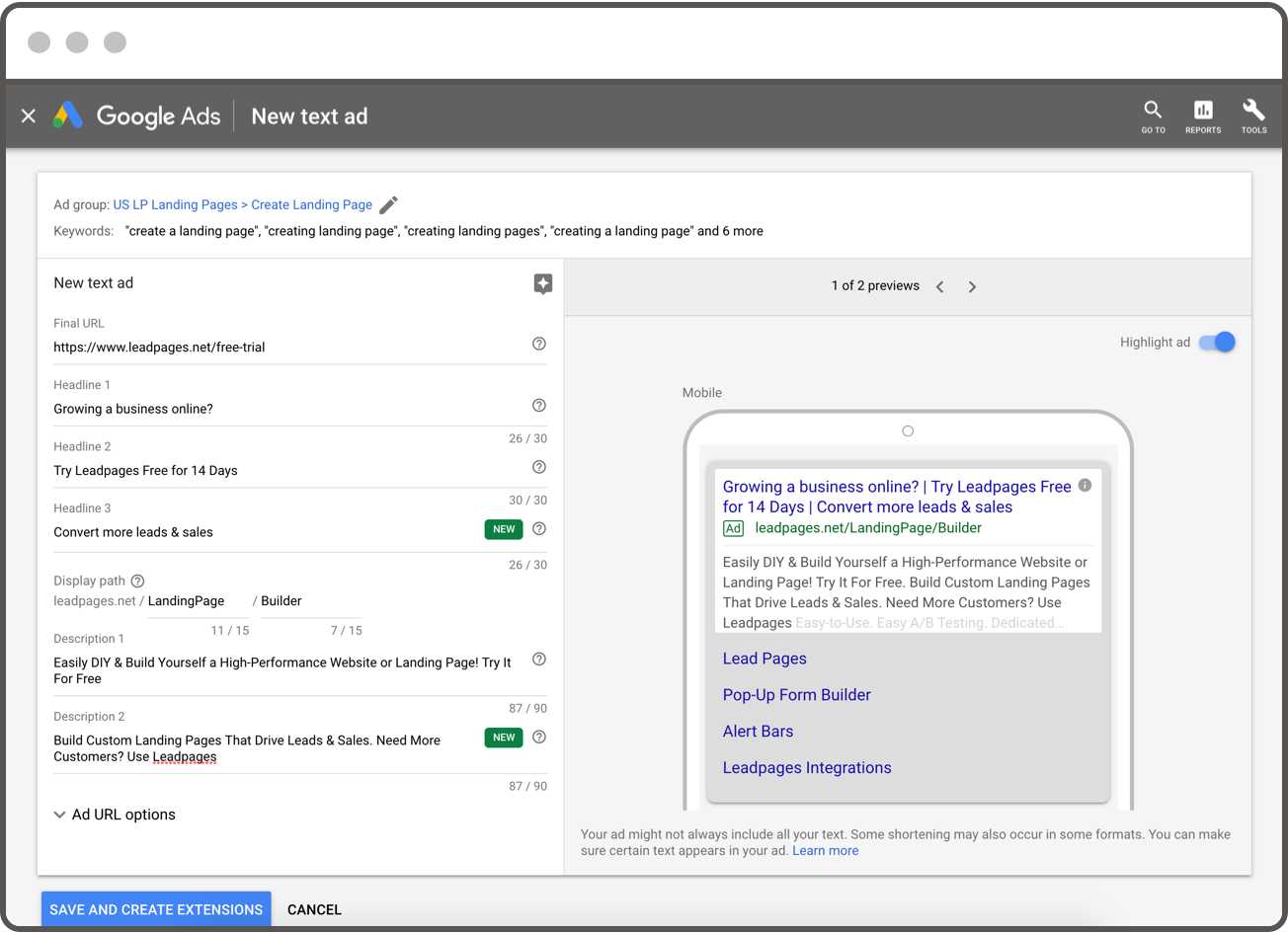Open the Reports panel
The width and height of the screenshot is (1288, 934).
(x=1203, y=114)
